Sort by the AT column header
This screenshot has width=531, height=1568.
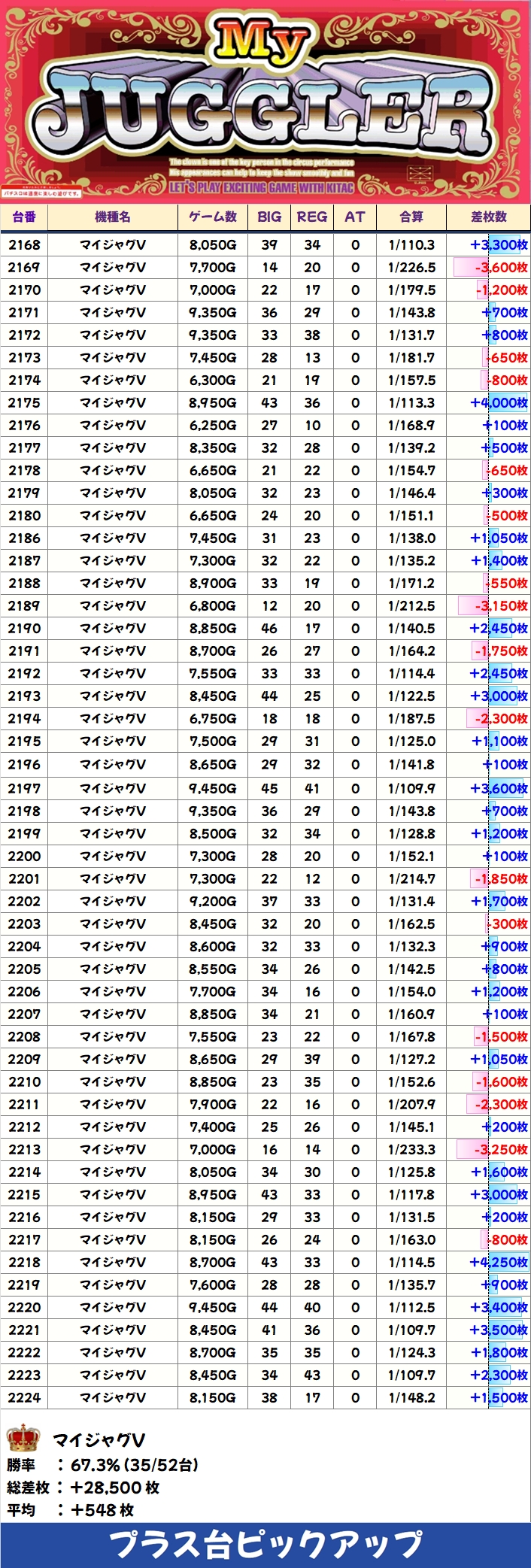[x=355, y=217]
